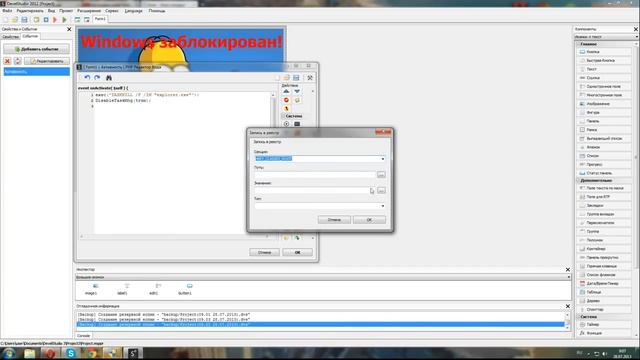Select the Таблица component
Image resolution: width=640 pixels, height=360 pixels.
(603, 292)
